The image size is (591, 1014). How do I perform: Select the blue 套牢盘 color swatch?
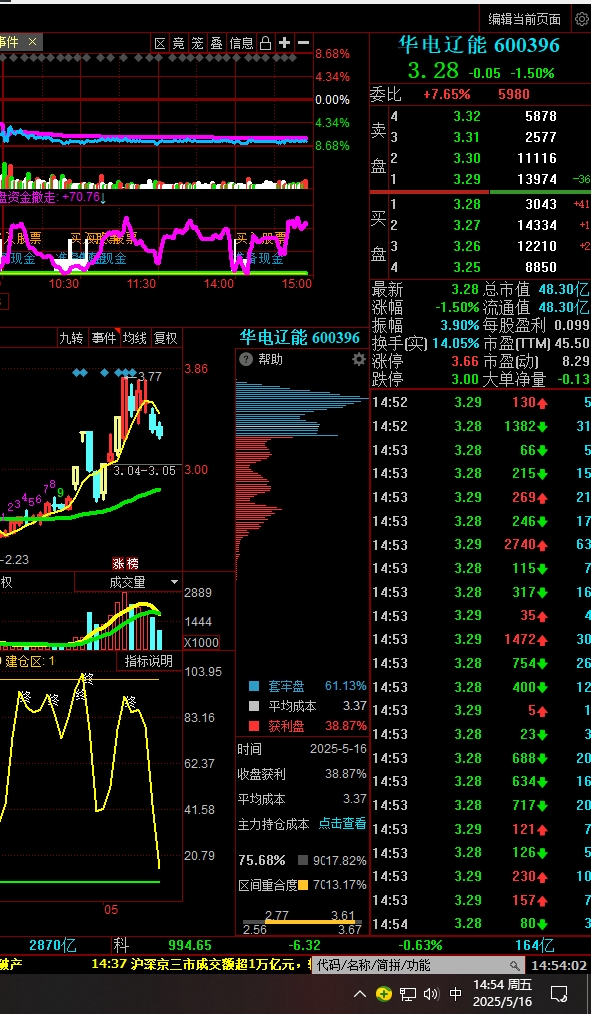[x=254, y=686]
